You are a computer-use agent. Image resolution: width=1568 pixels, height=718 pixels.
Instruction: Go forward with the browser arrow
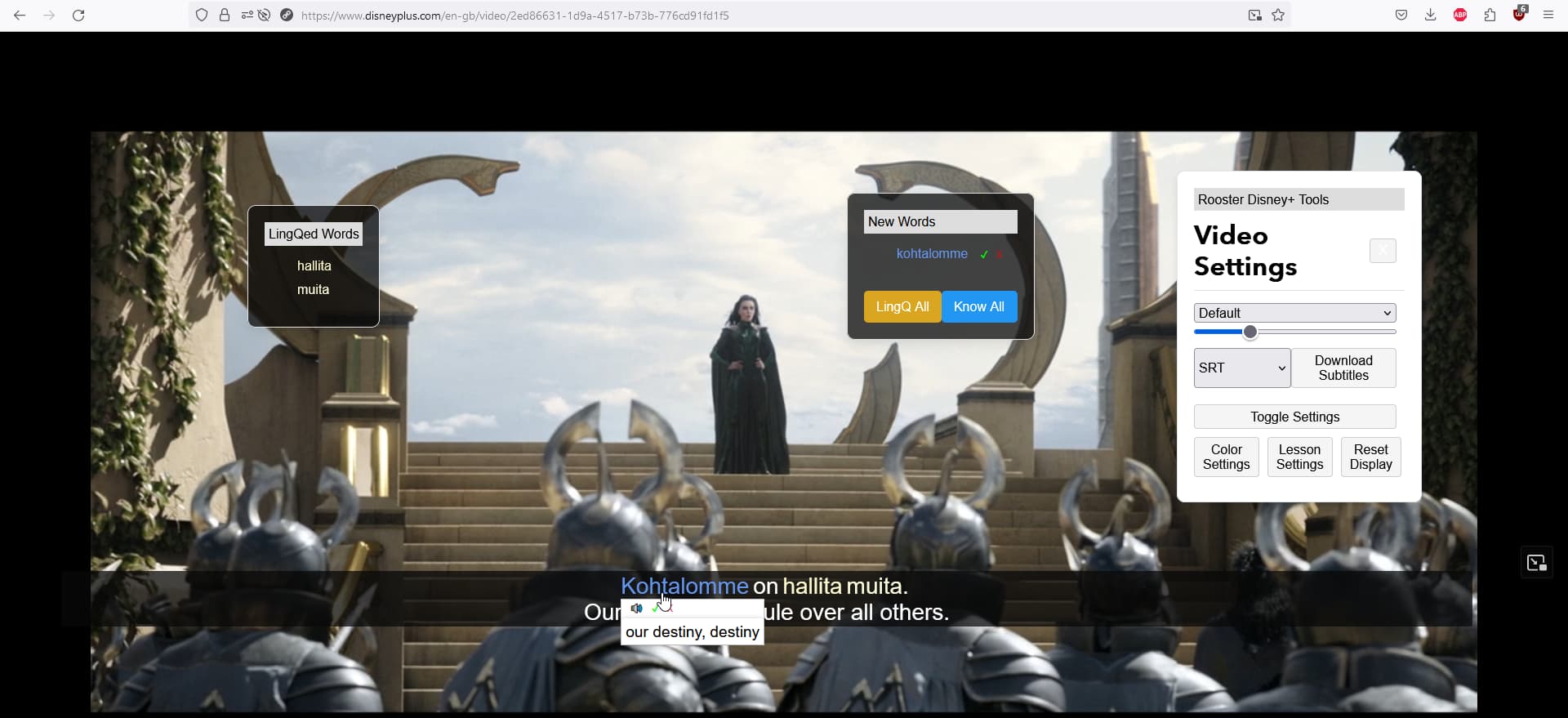(x=49, y=16)
